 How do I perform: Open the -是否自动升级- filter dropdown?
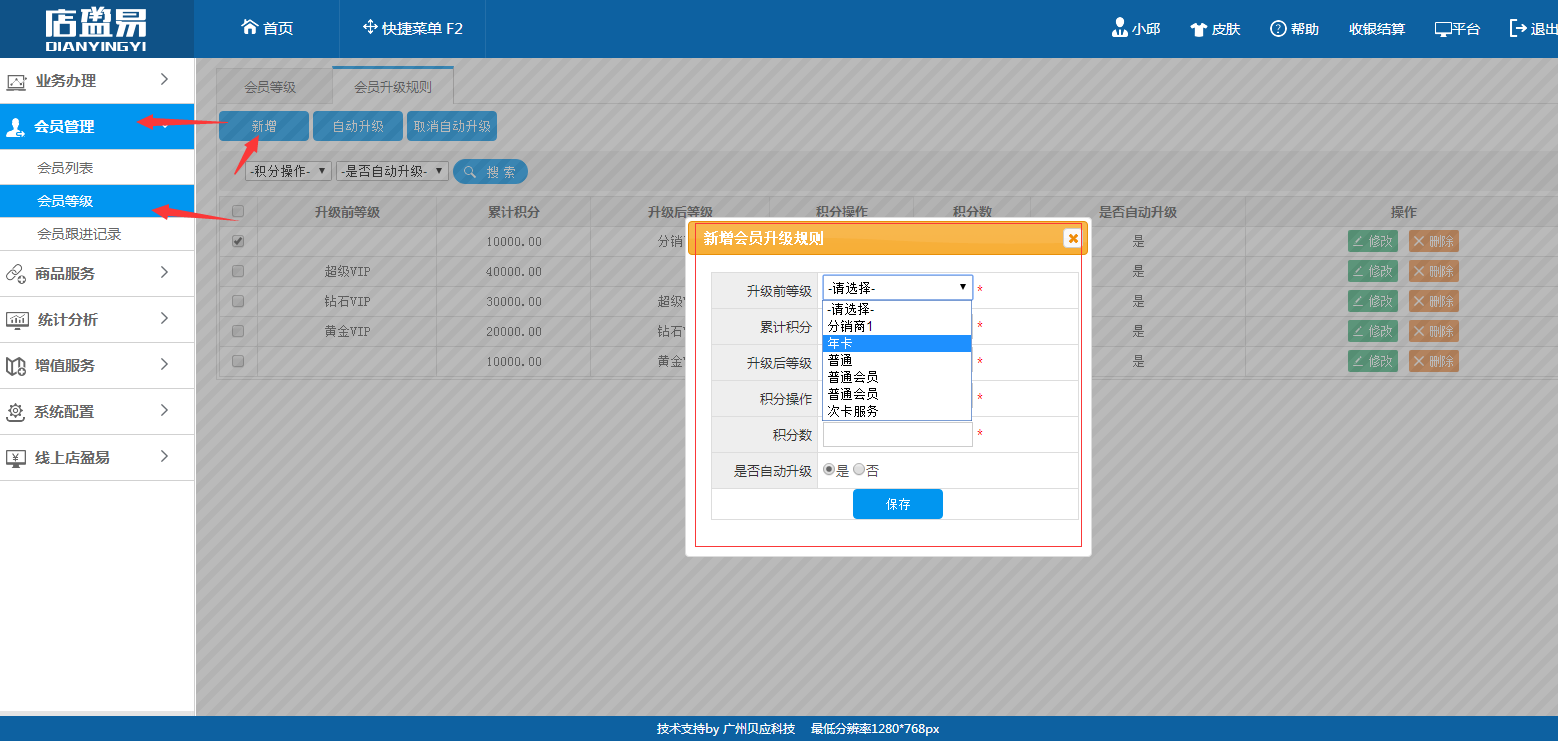[392, 171]
